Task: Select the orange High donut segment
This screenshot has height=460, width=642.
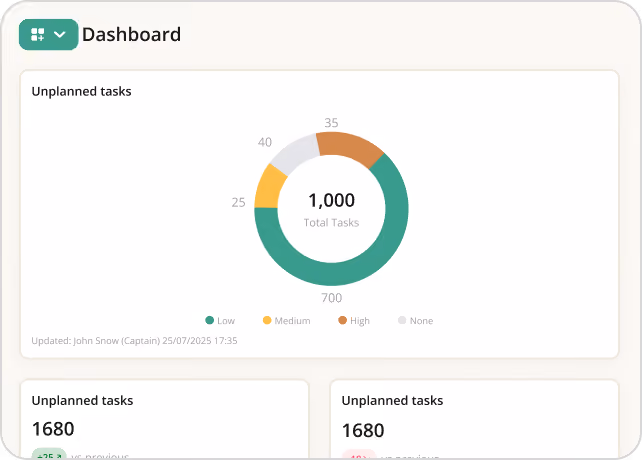Action: tap(350, 147)
